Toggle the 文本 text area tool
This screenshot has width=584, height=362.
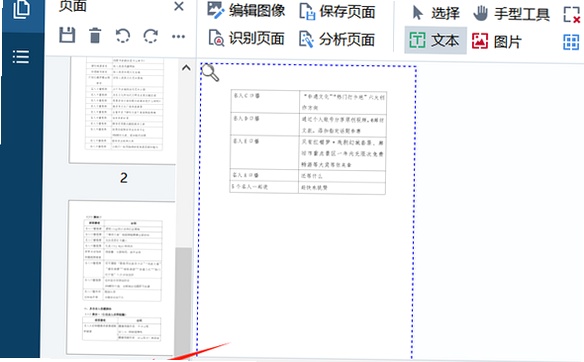click(x=435, y=40)
